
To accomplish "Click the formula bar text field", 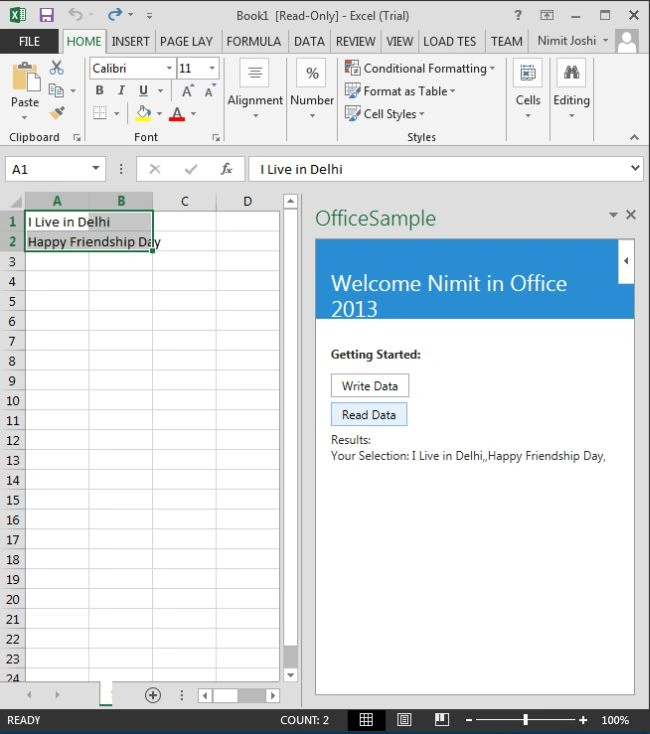I will (x=440, y=169).
